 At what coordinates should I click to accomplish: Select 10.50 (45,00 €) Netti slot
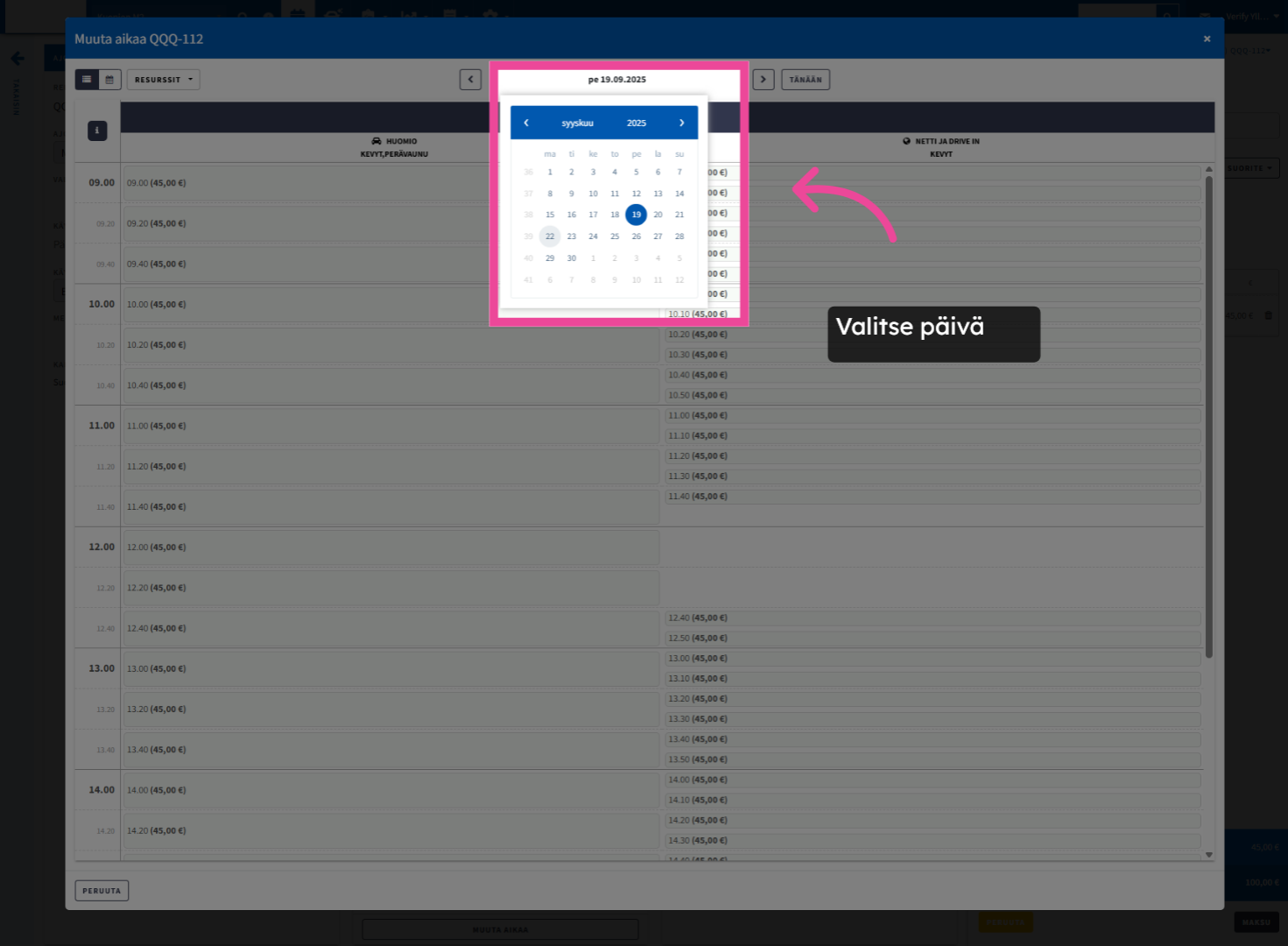[x=933, y=395]
